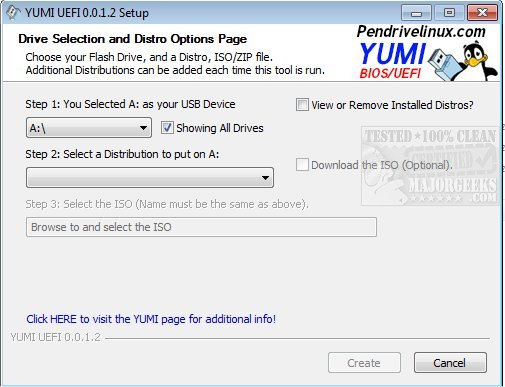505x387 pixels.
Task: Click the Pendrivelinux.com text in header
Action: tap(421, 32)
